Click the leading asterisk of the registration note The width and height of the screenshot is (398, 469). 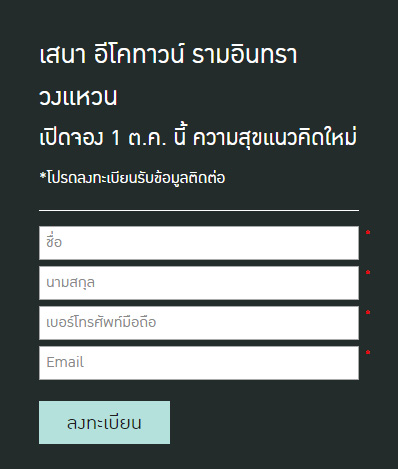[x=43, y=175]
